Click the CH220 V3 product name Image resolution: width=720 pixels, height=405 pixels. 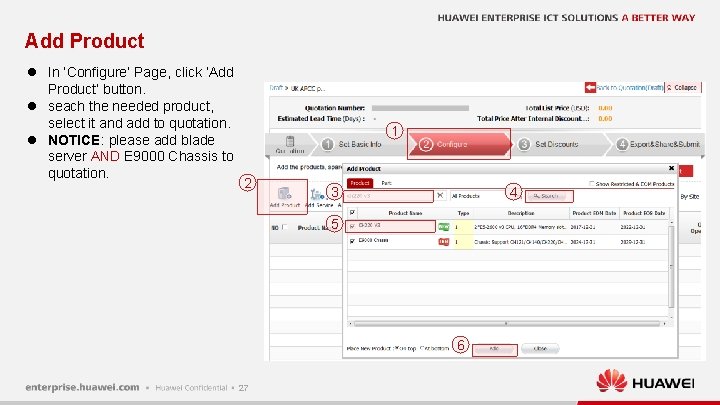(369, 225)
